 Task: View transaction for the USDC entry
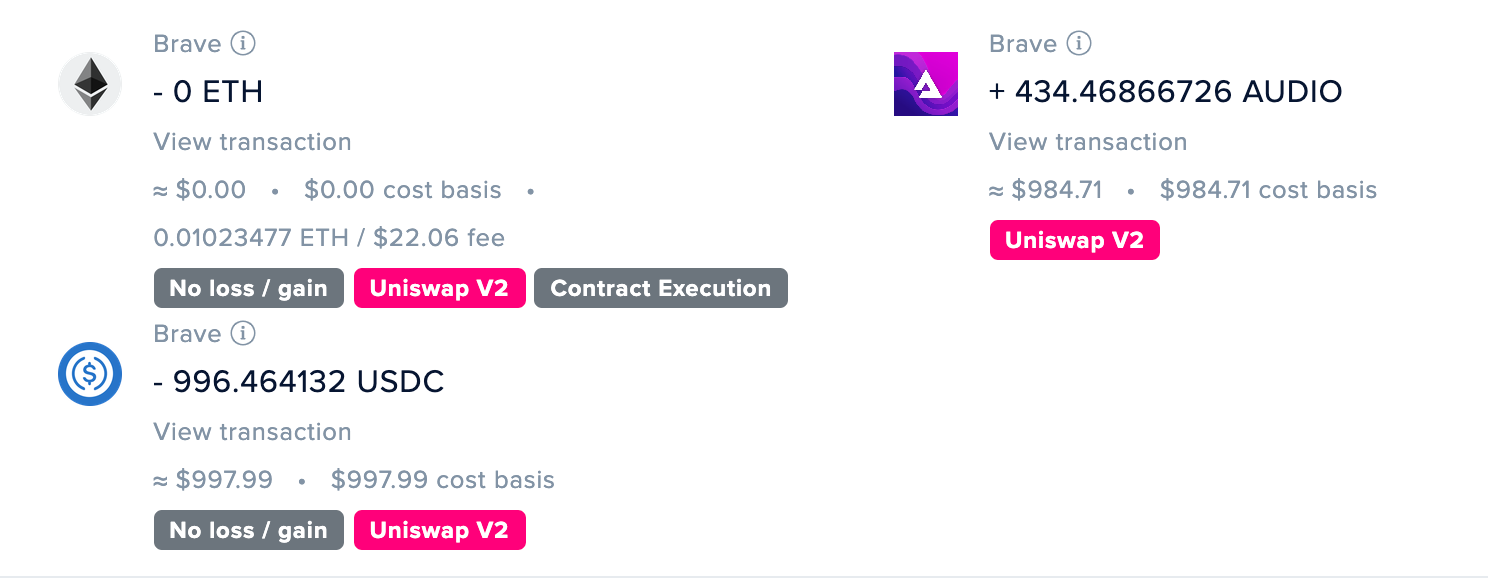click(x=253, y=432)
